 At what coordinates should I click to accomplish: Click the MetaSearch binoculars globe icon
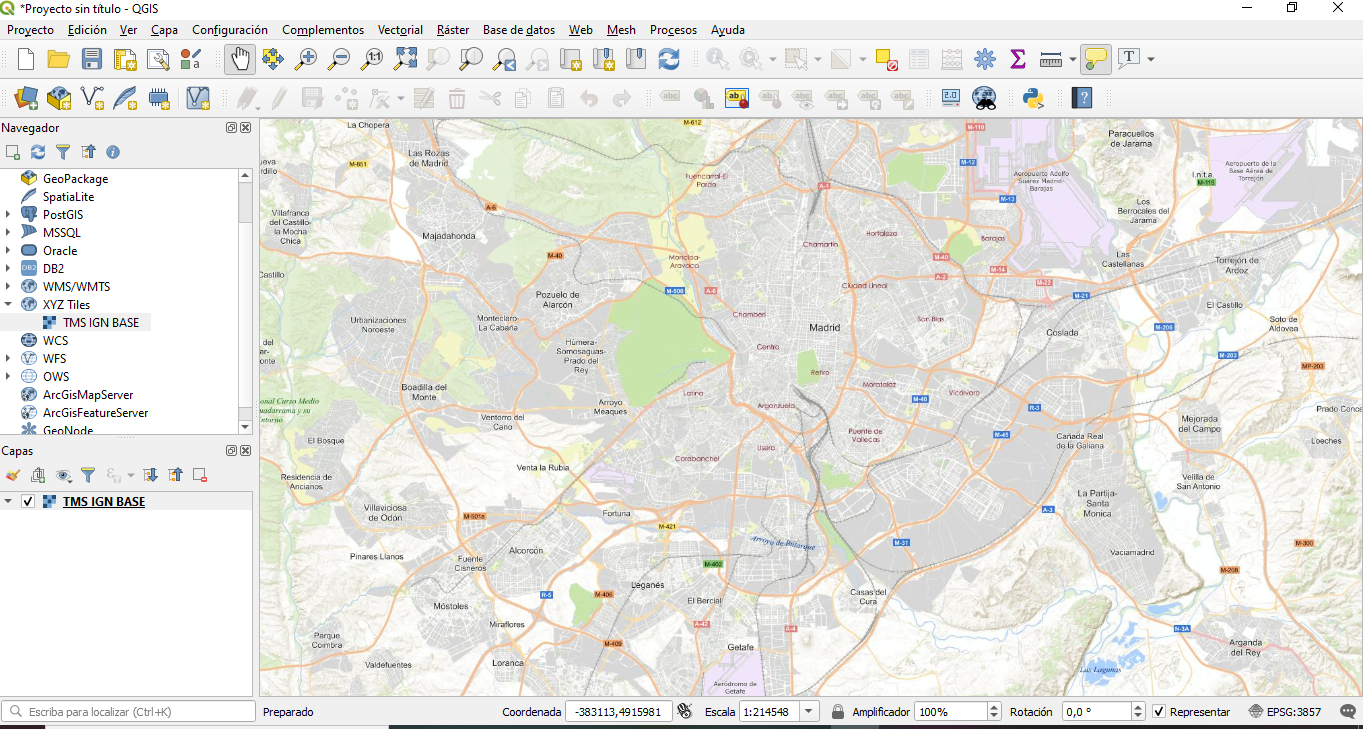tap(985, 97)
